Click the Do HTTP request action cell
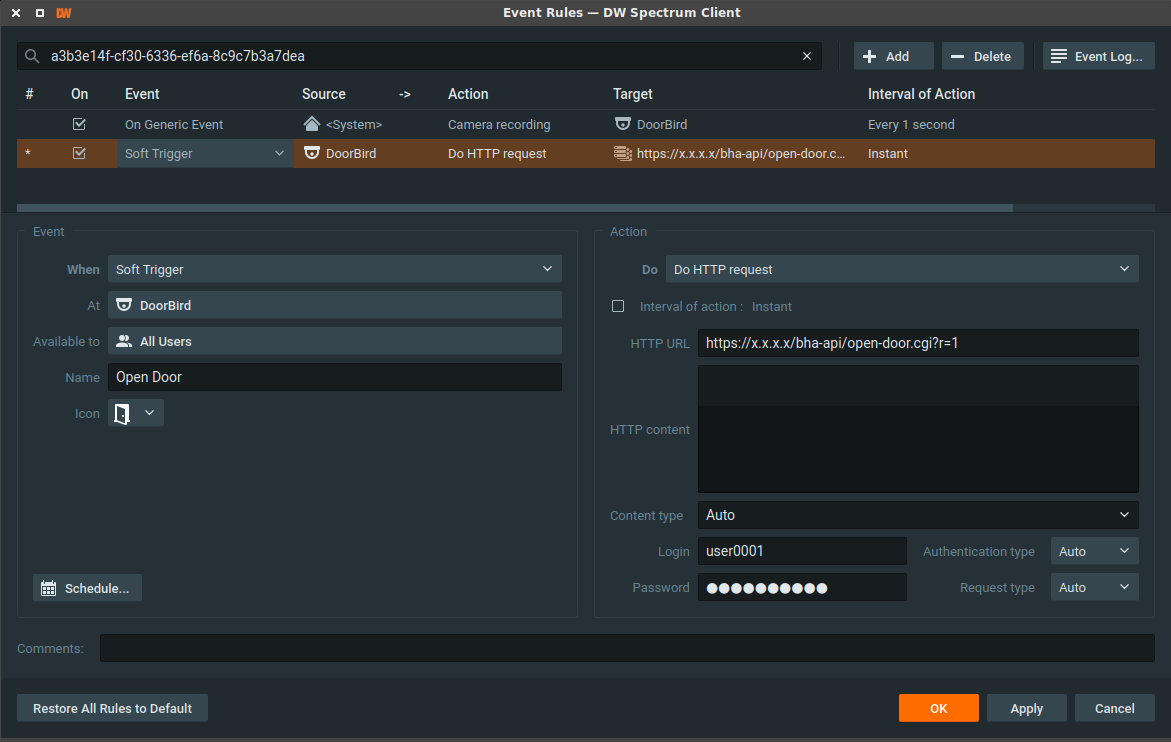 (497, 154)
